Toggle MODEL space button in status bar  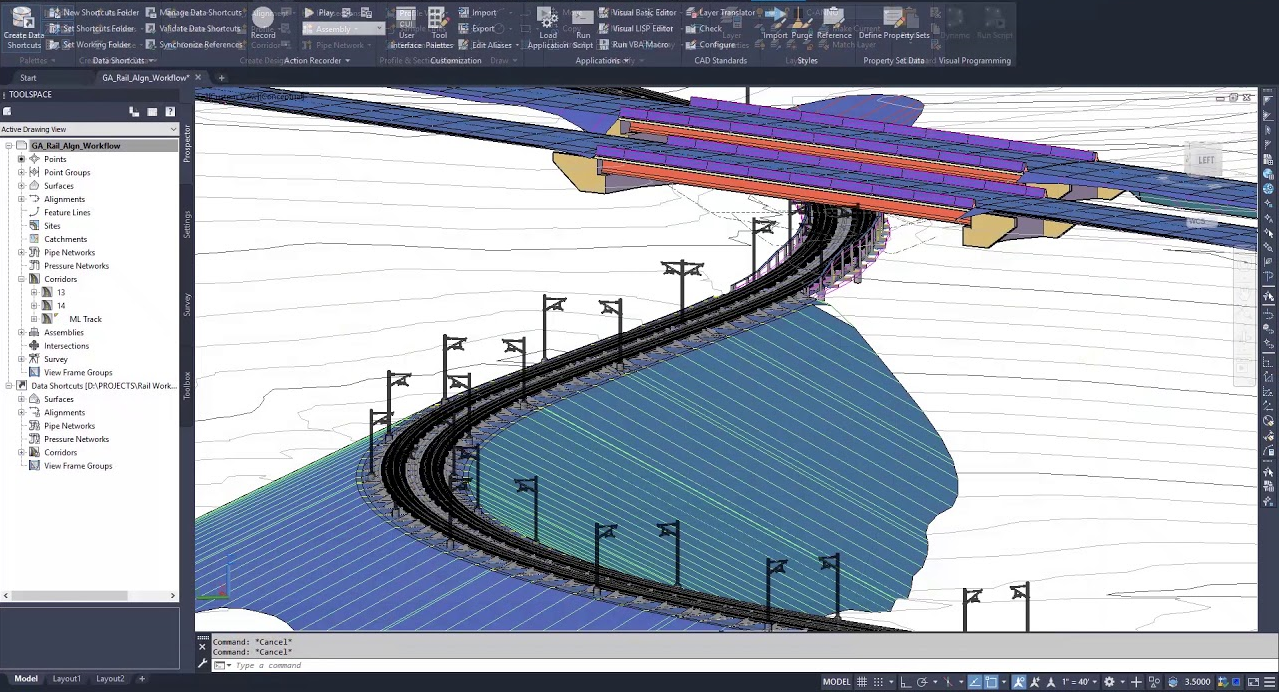(836, 682)
